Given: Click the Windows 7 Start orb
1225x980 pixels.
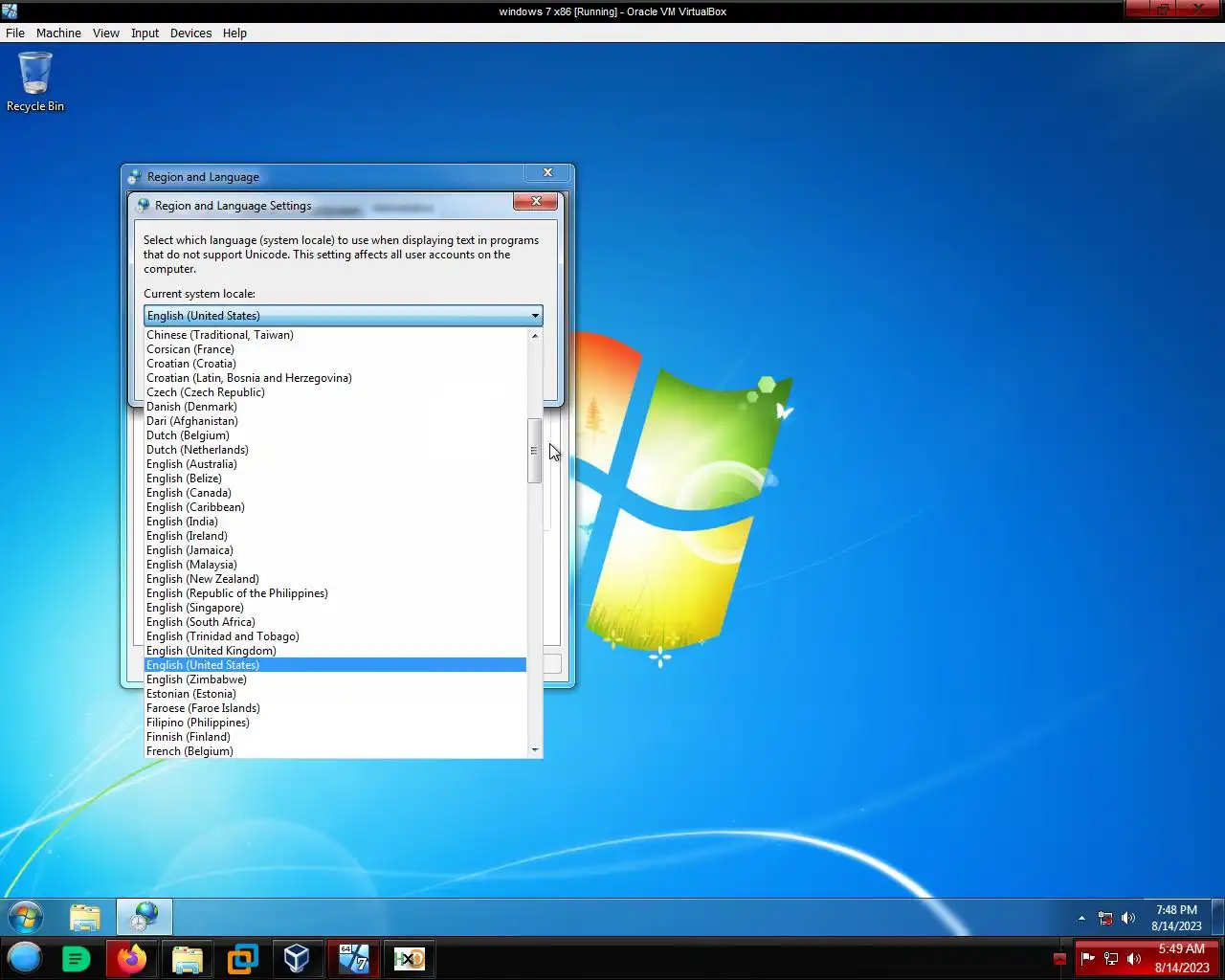Looking at the screenshot, I should (x=26, y=917).
